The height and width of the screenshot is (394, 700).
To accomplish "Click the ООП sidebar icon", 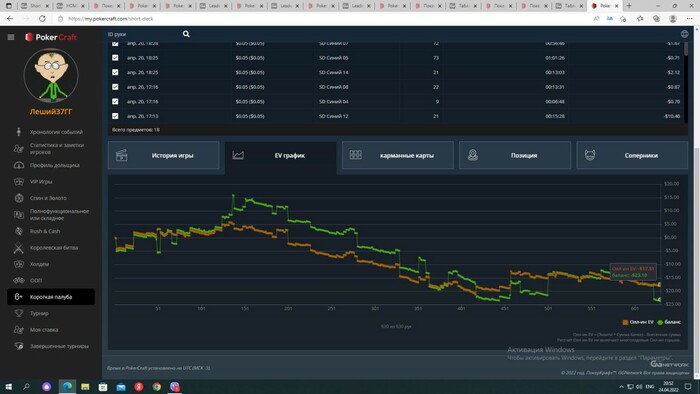I will click(19, 281).
